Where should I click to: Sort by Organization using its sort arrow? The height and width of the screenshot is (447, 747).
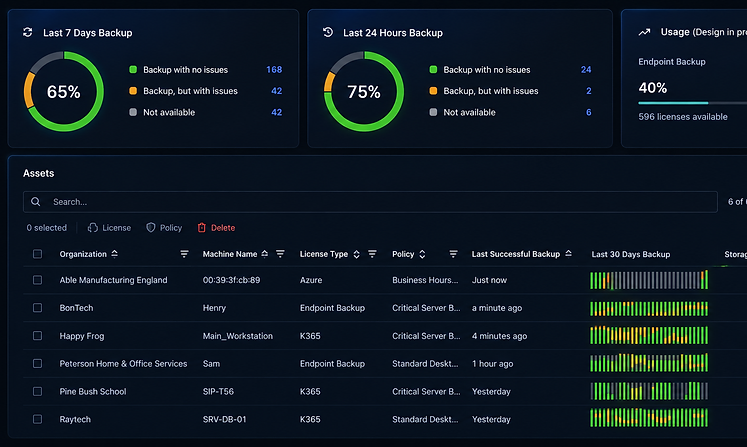[x=114, y=254]
